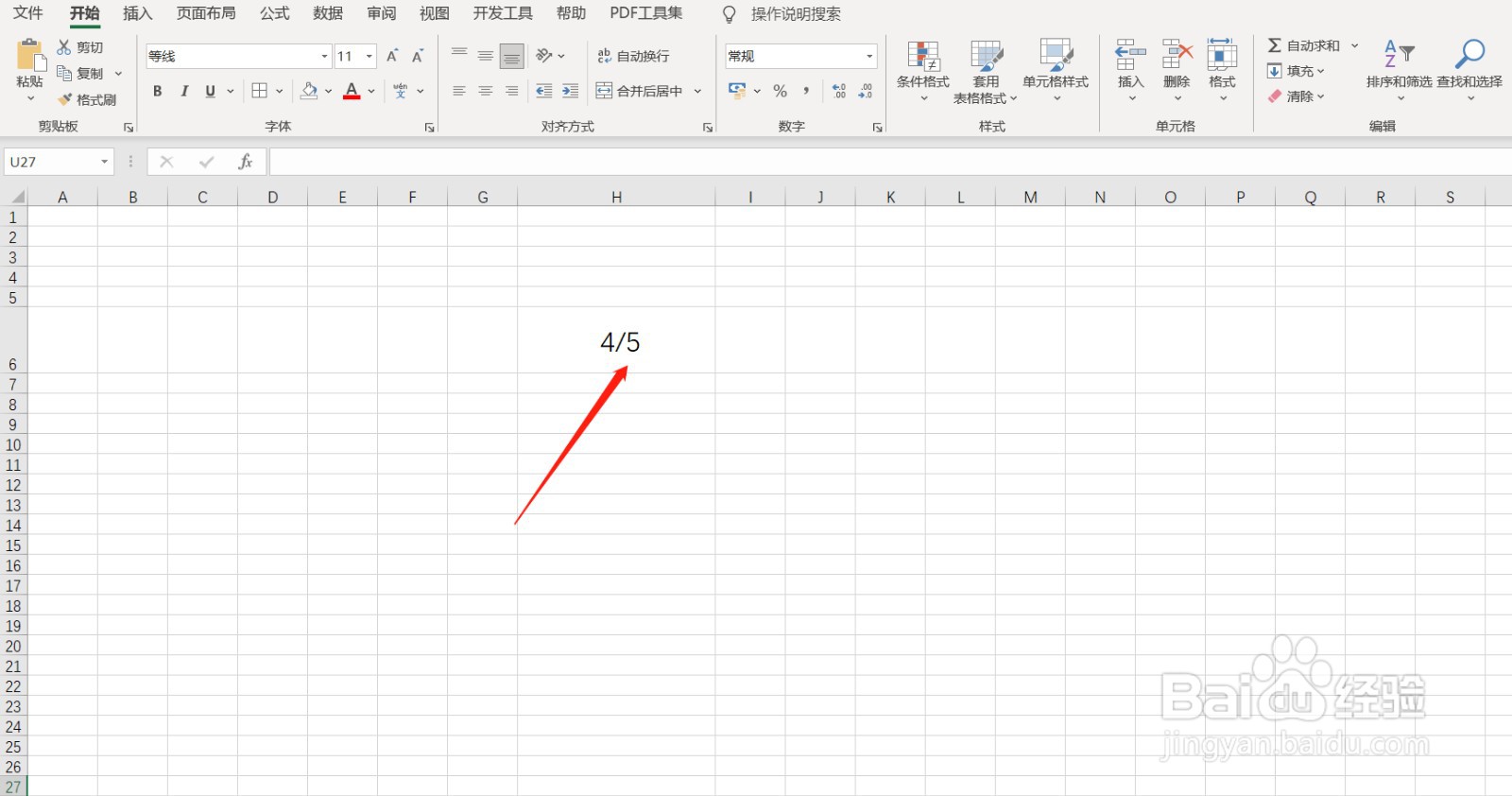
Task: Switch to the 公式 Formulas tab
Action: coord(275,13)
